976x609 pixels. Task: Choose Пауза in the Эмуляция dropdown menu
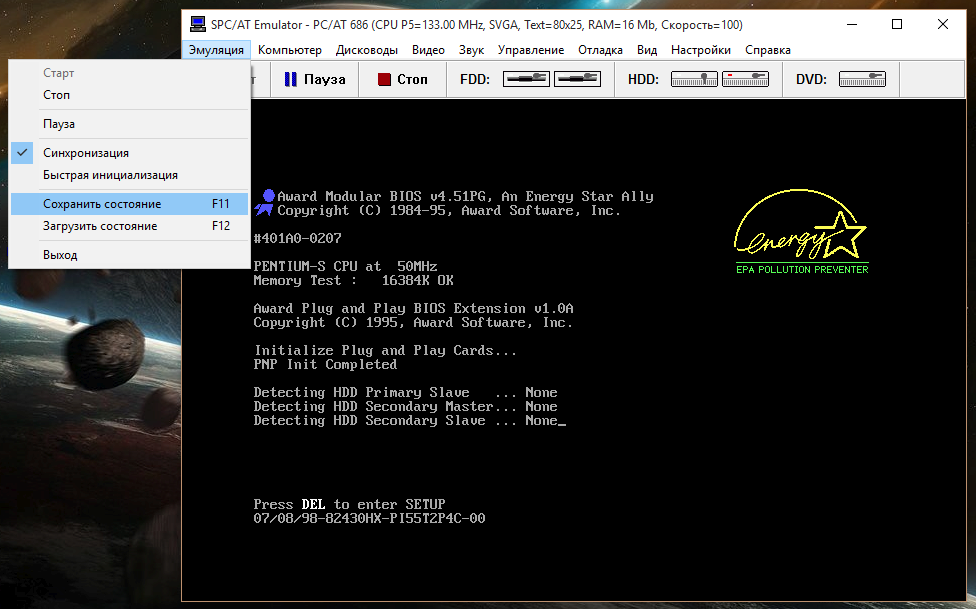click(129, 124)
